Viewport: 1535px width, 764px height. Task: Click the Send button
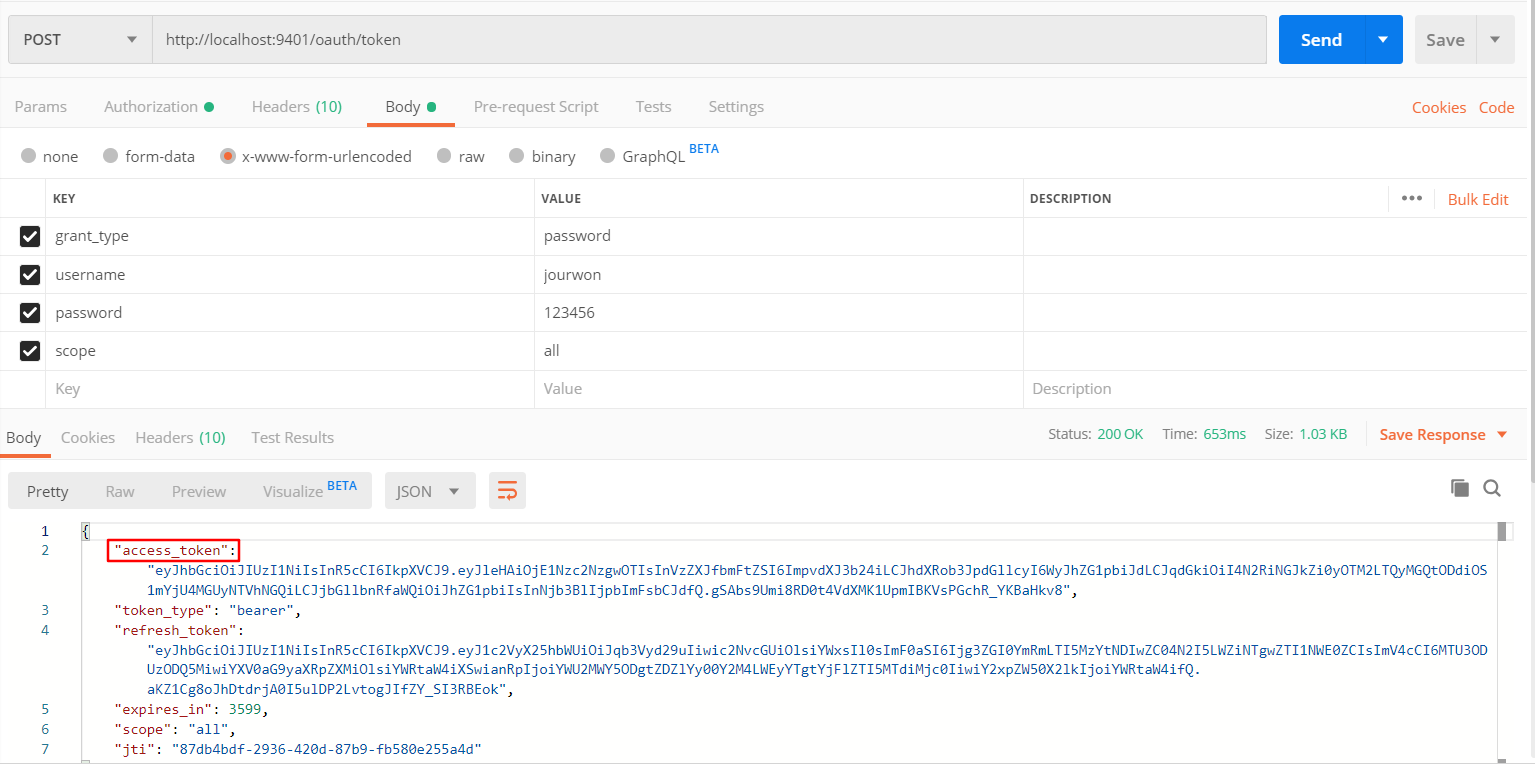click(1320, 39)
